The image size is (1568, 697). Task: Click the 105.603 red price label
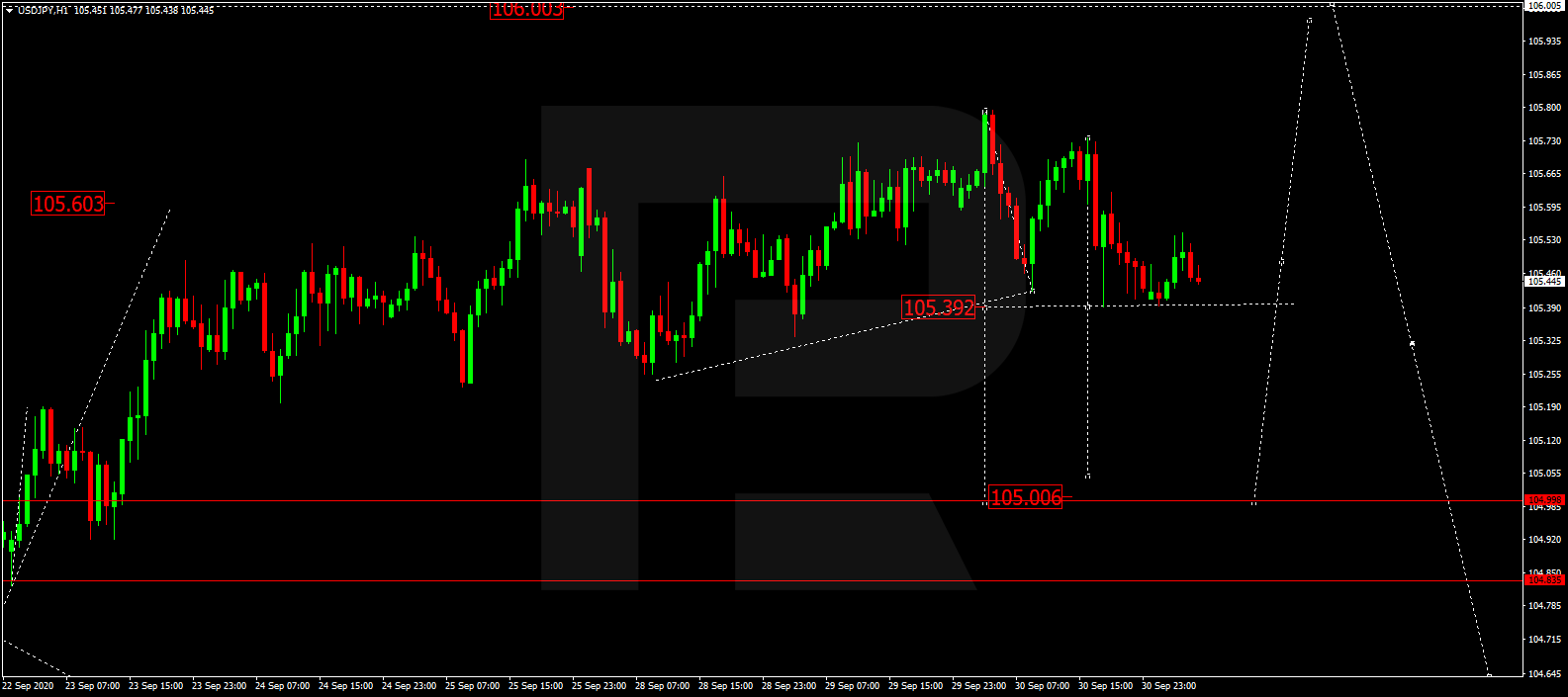click(68, 204)
